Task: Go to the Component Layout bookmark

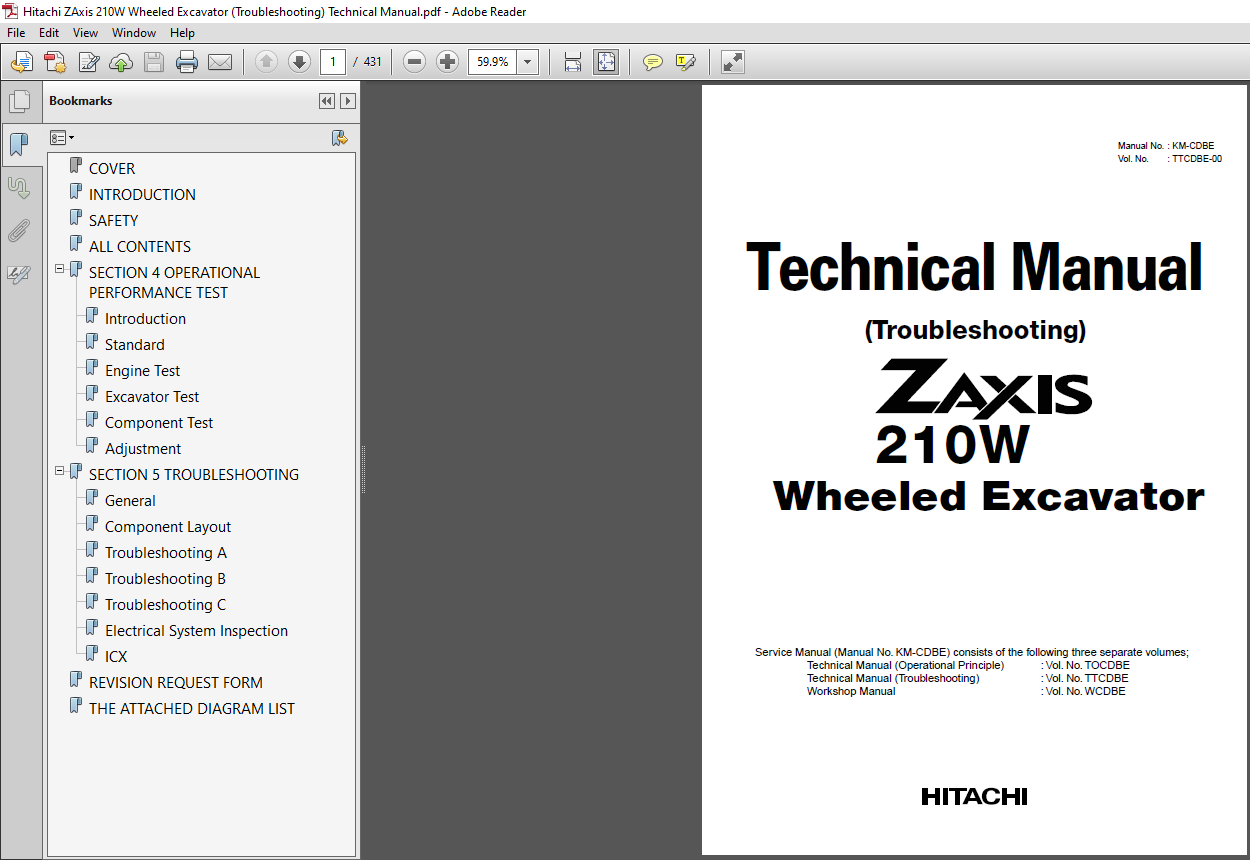Action: click(x=168, y=527)
